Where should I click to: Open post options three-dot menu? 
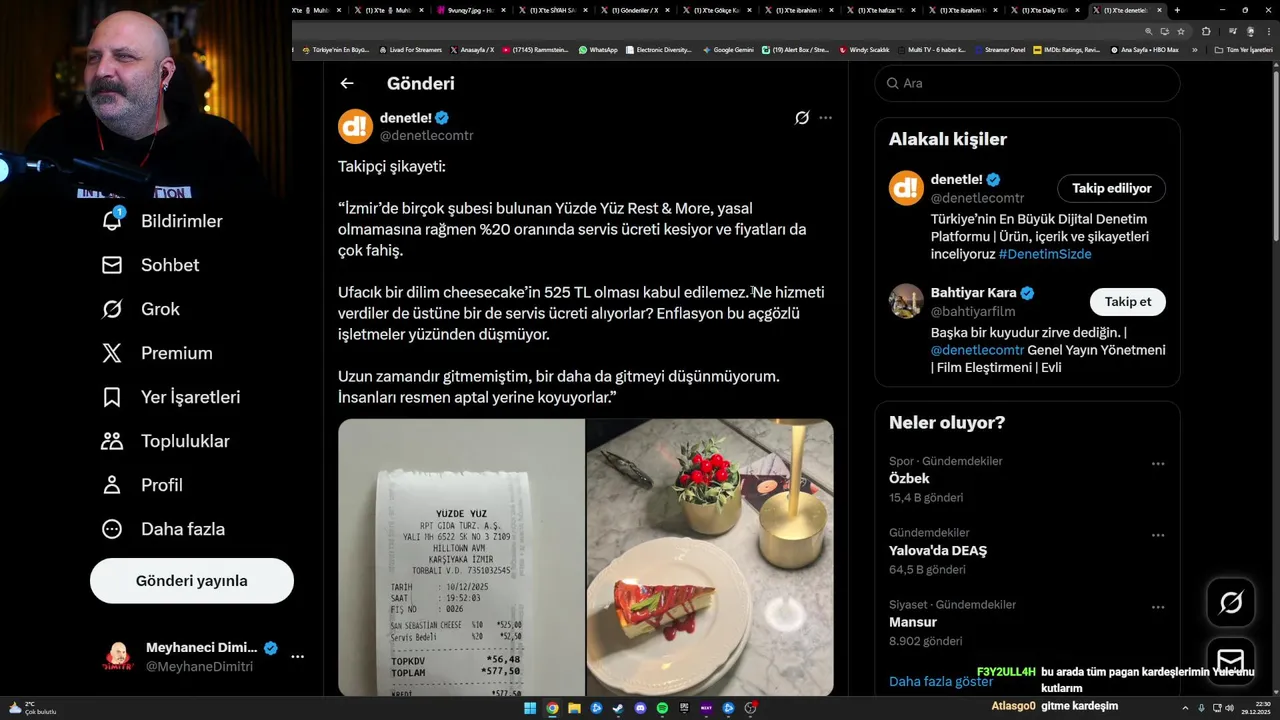pos(825,118)
